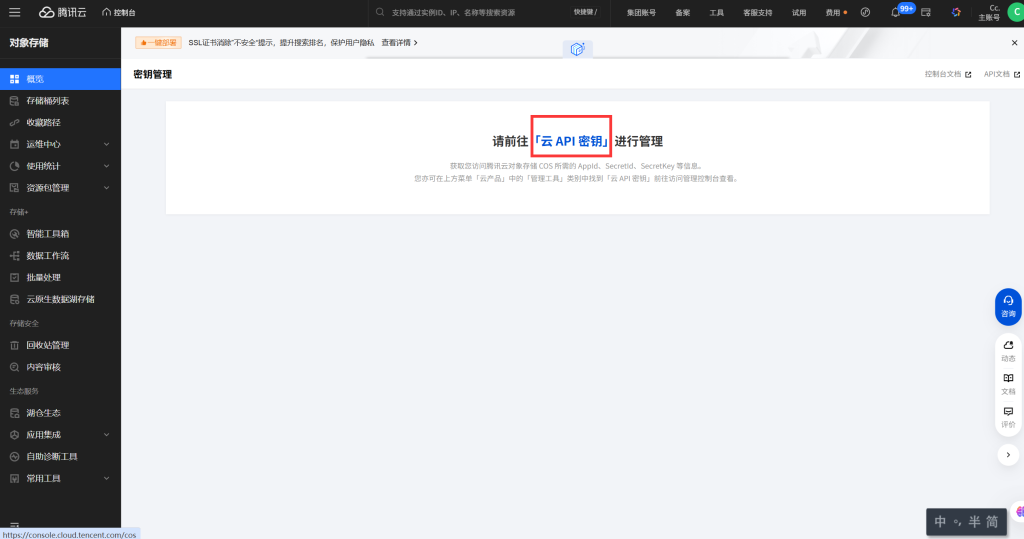This screenshot has width=1024, height=539.
Task: Click the card settings icon in top bar
Action: pos(925,12)
